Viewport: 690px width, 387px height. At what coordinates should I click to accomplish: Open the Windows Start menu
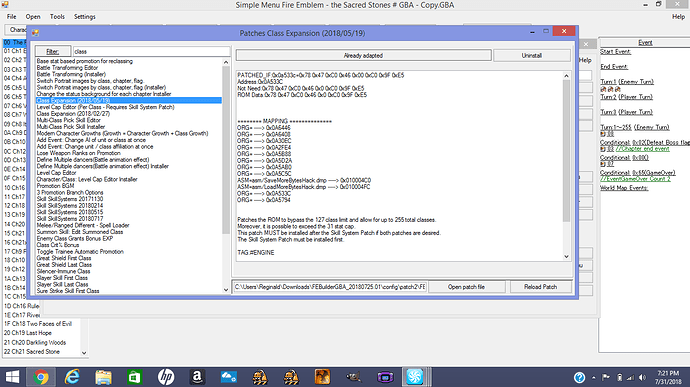(12, 377)
